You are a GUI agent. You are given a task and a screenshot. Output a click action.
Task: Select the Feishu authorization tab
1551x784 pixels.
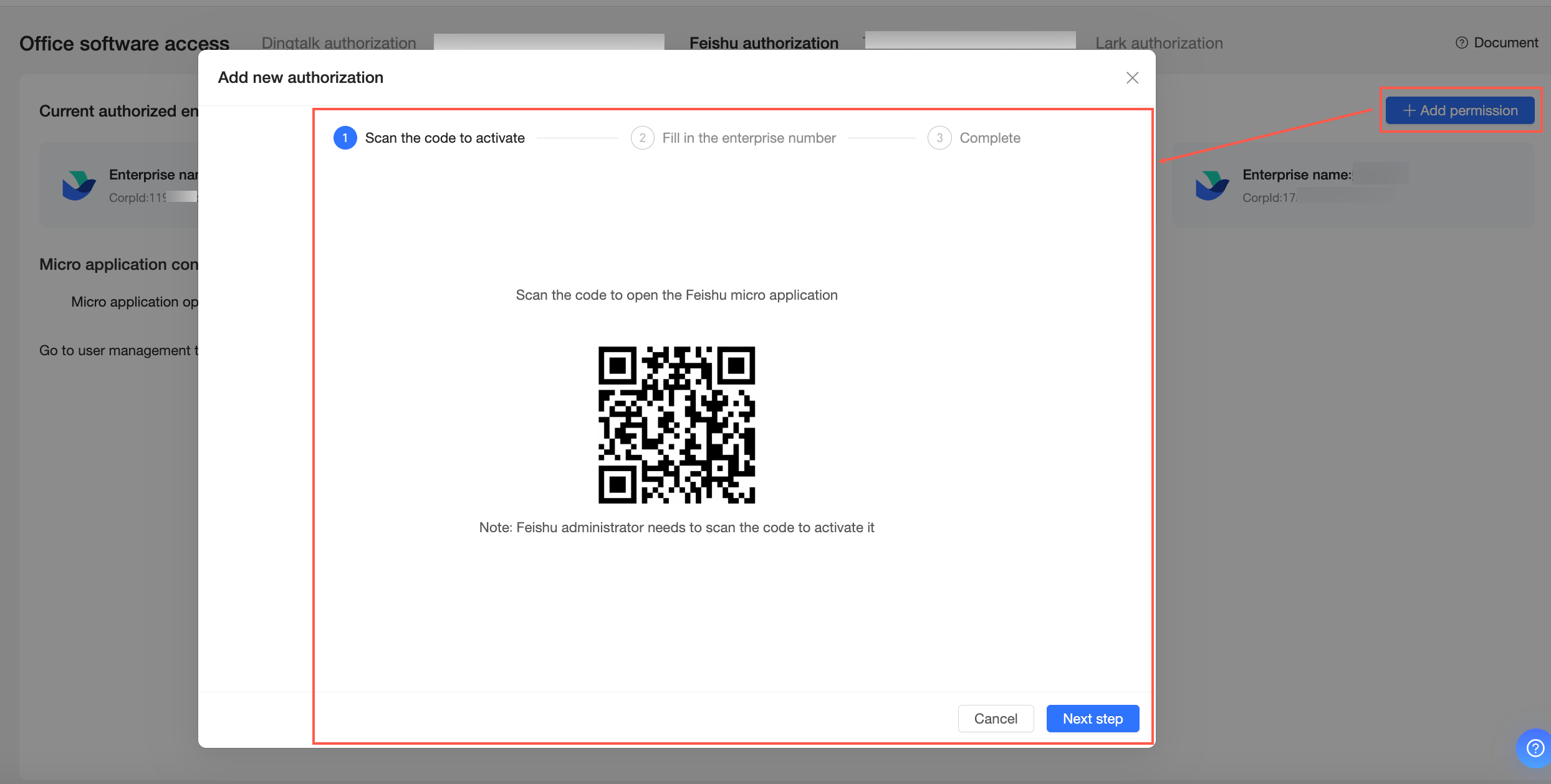pos(764,43)
